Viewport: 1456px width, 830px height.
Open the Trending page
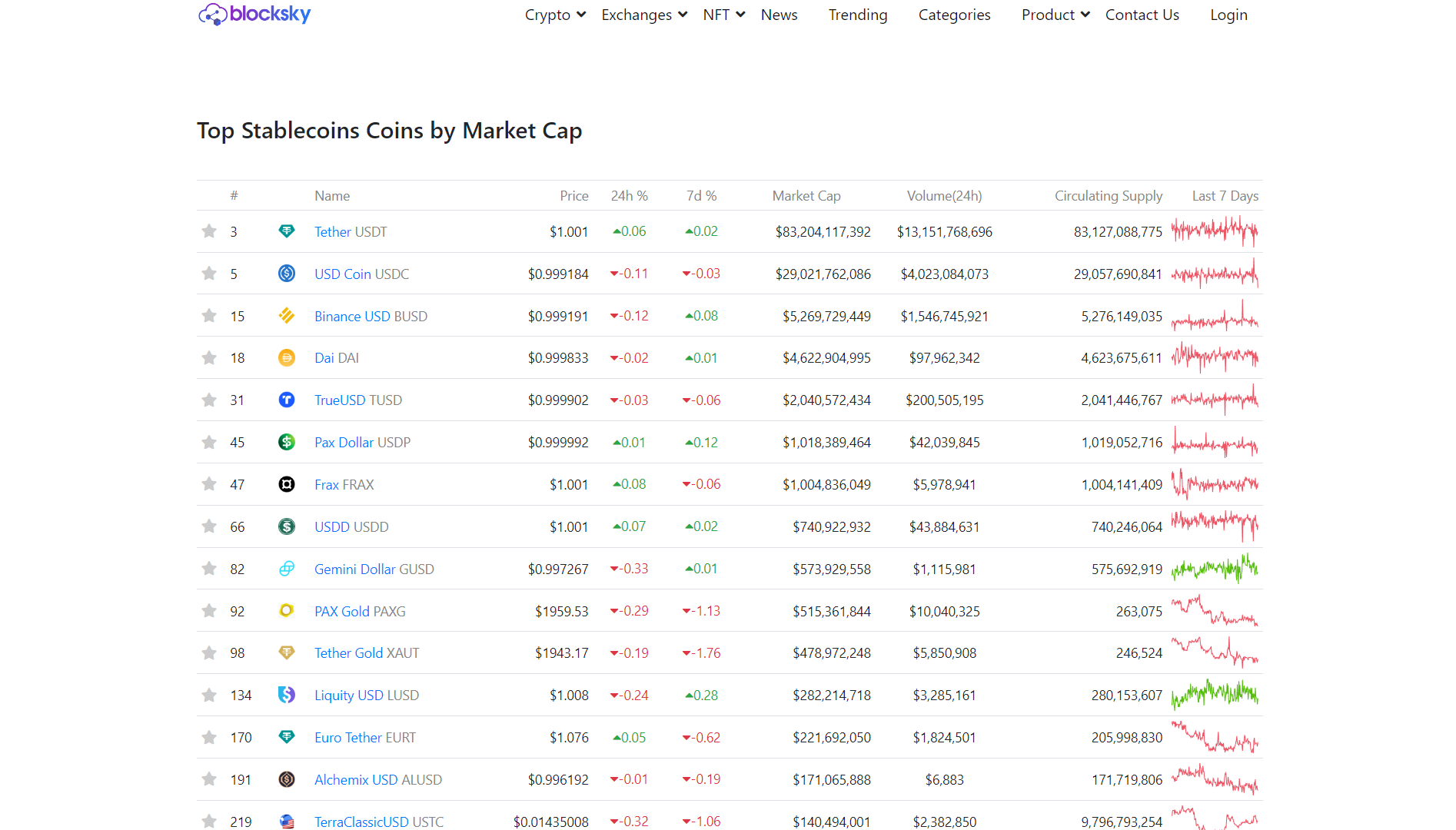point(858,15)
